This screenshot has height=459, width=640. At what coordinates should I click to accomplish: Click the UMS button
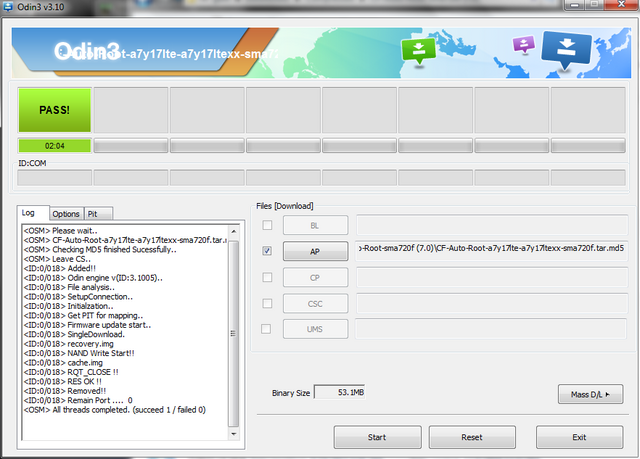[316, 329]
